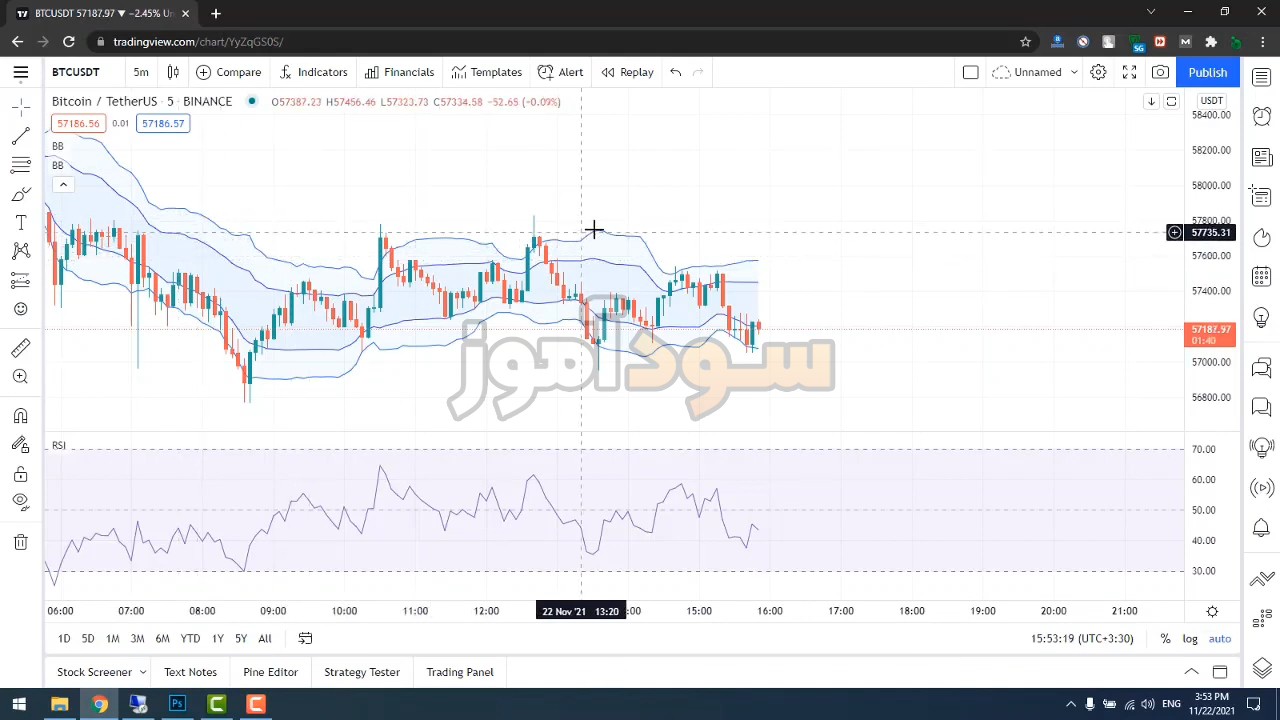Select the zoom in tool

(x=20, y=376)
